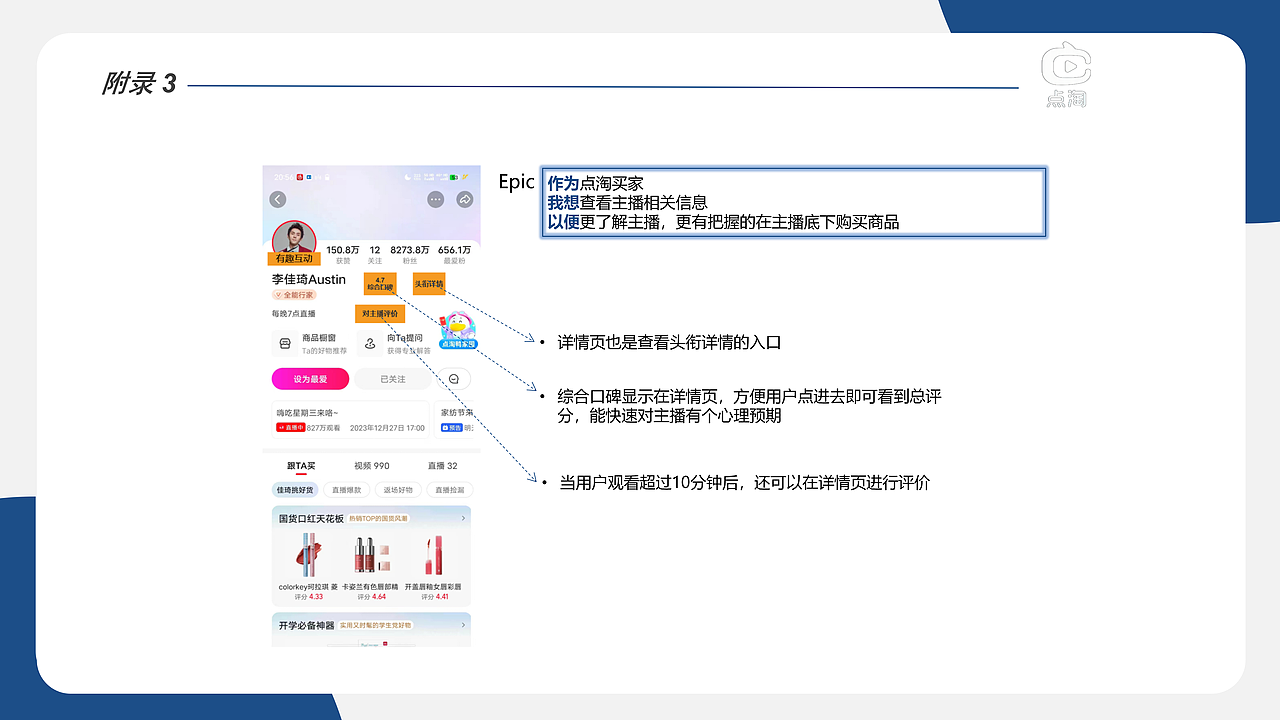Click the bullet about 综合口碑显示在详情页
This screenshot has height=720, width=1280.
click(749, 406)
